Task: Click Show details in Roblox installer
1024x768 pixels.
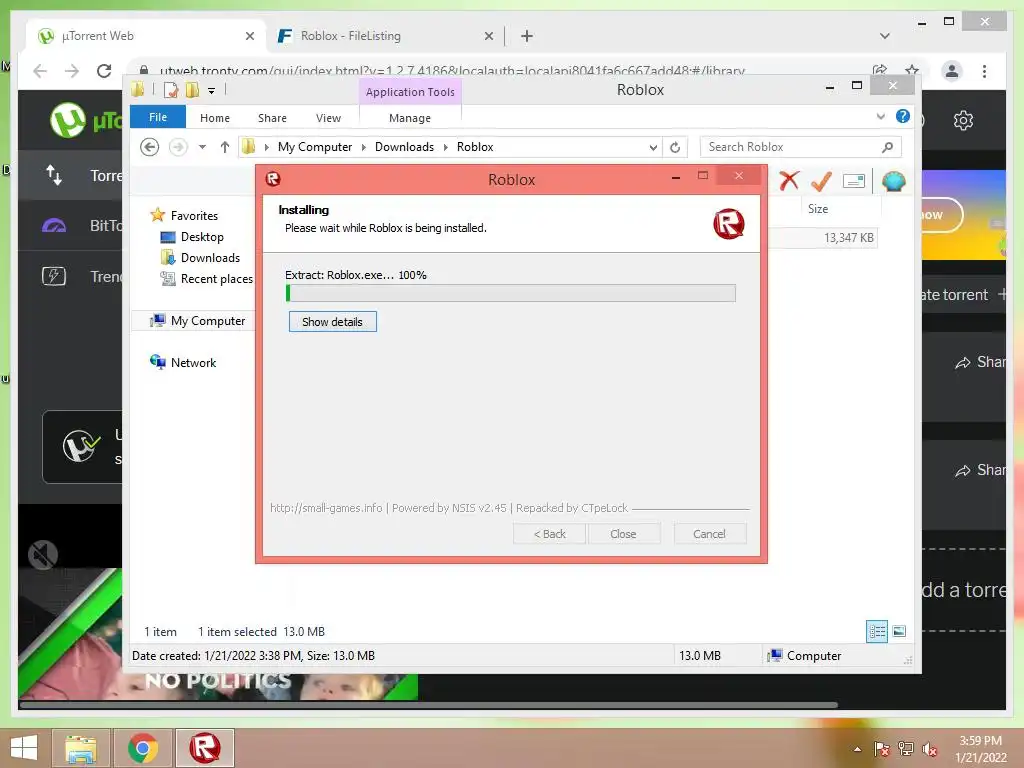Action: pyautogui.click(x=332, y=321)
